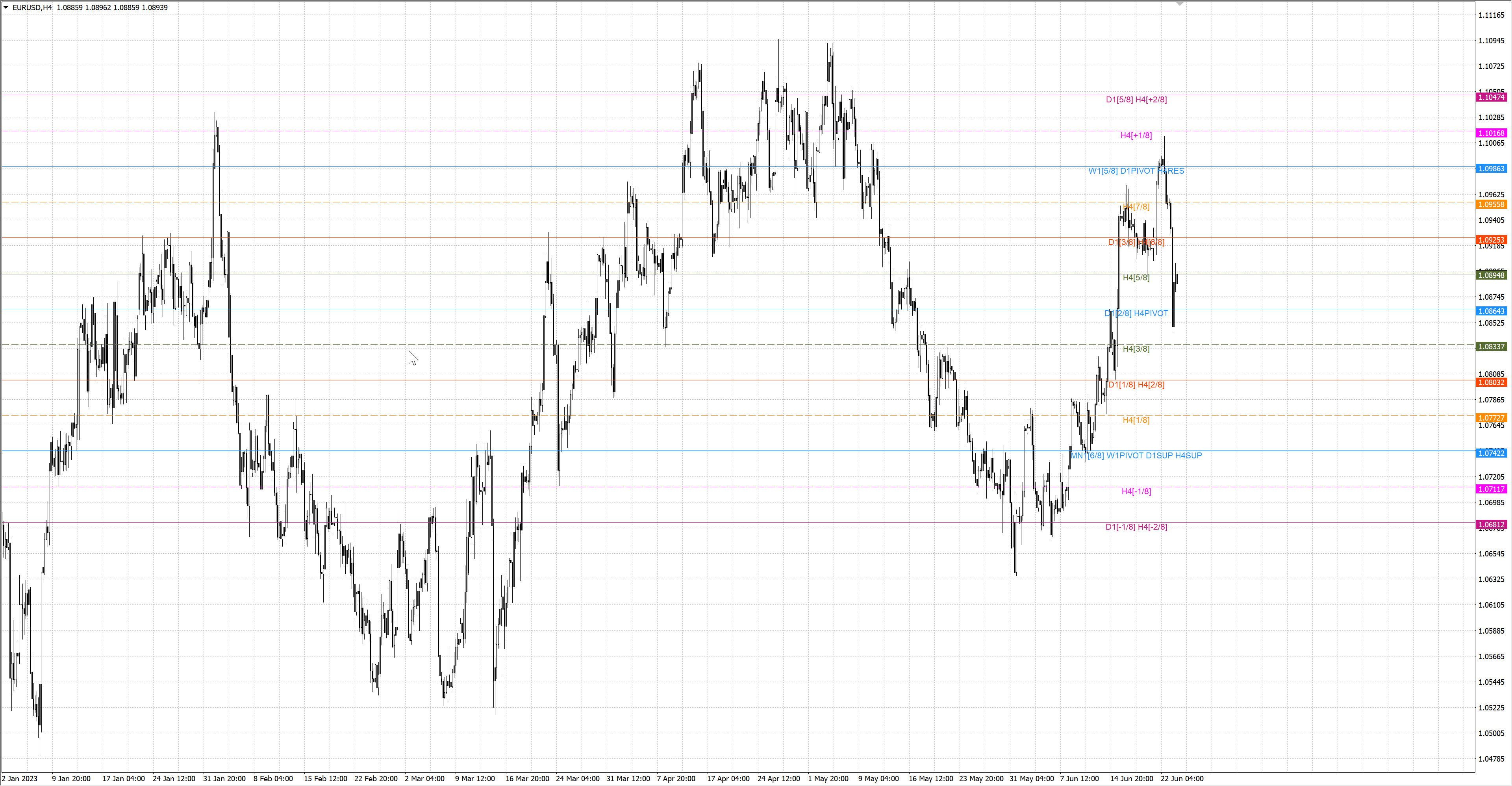Select the H4[3/8] level label
Viewport: 1512px width, 786px height.
1136,349
